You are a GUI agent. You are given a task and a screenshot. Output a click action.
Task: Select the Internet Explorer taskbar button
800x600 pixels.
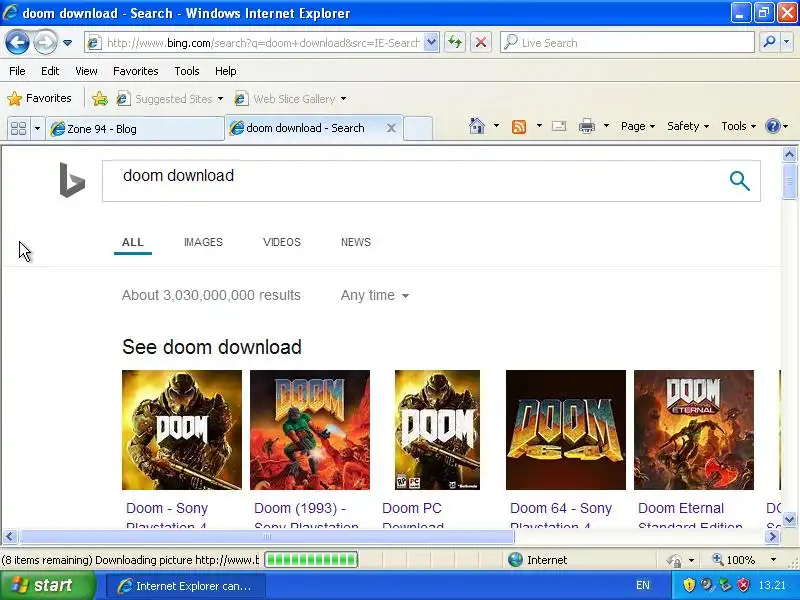click(x=186, y=586)
